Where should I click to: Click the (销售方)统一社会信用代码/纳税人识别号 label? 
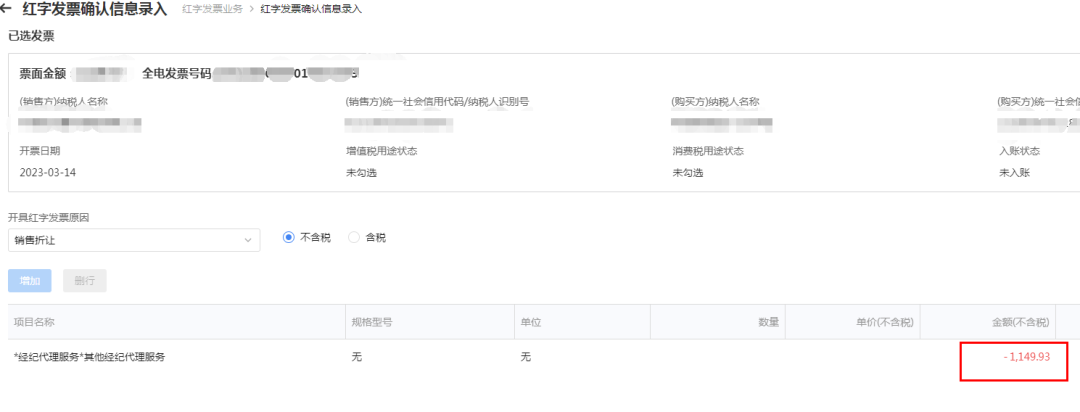point(437,101)
